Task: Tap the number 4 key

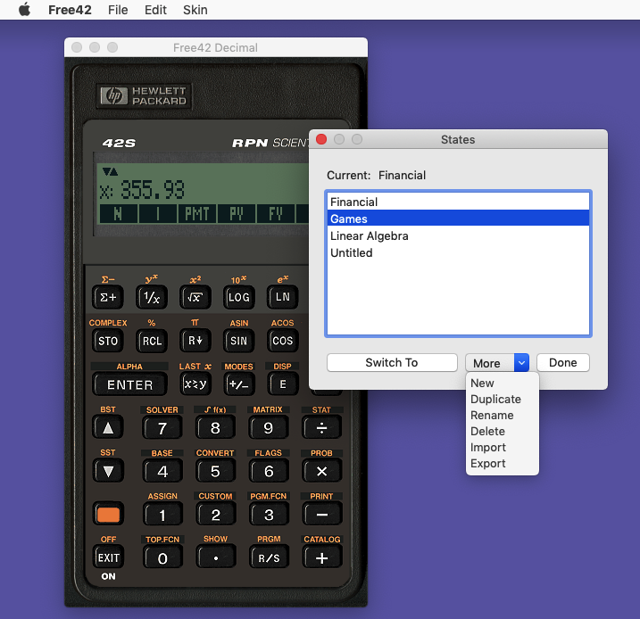Action: pyautogui.click(x=162, y=471)
